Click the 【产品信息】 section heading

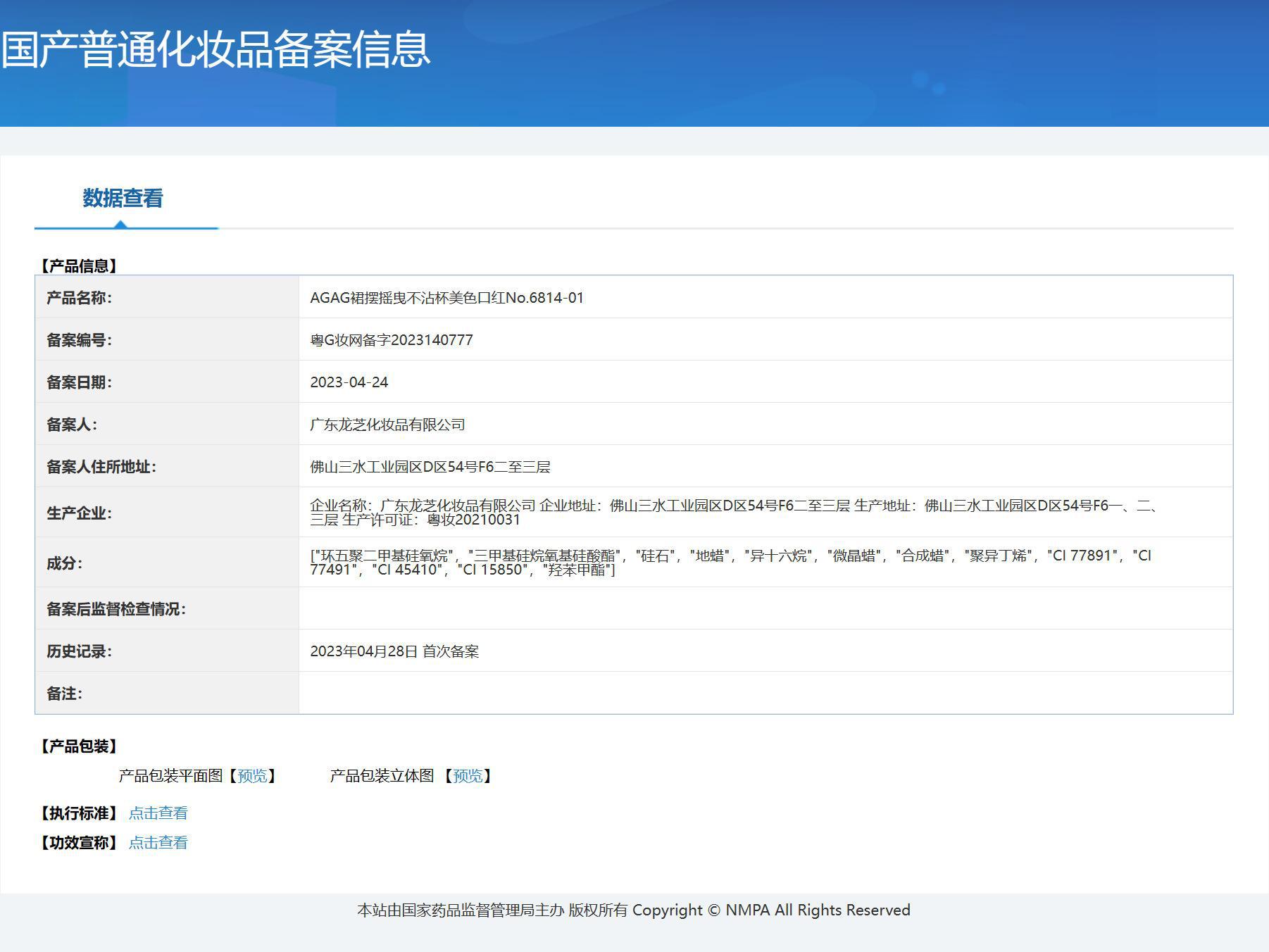[78, 266]
